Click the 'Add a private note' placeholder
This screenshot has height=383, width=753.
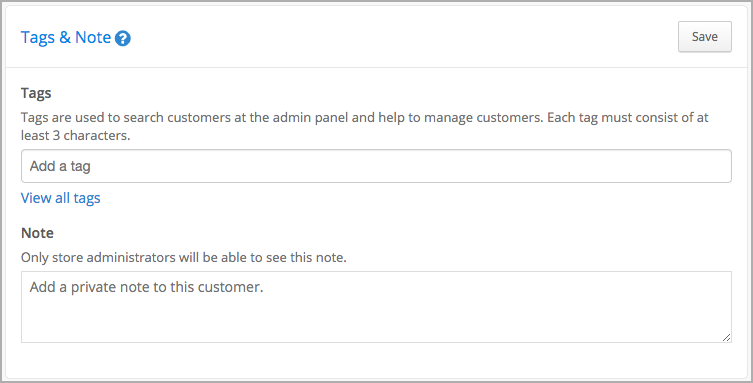[146, 287]
